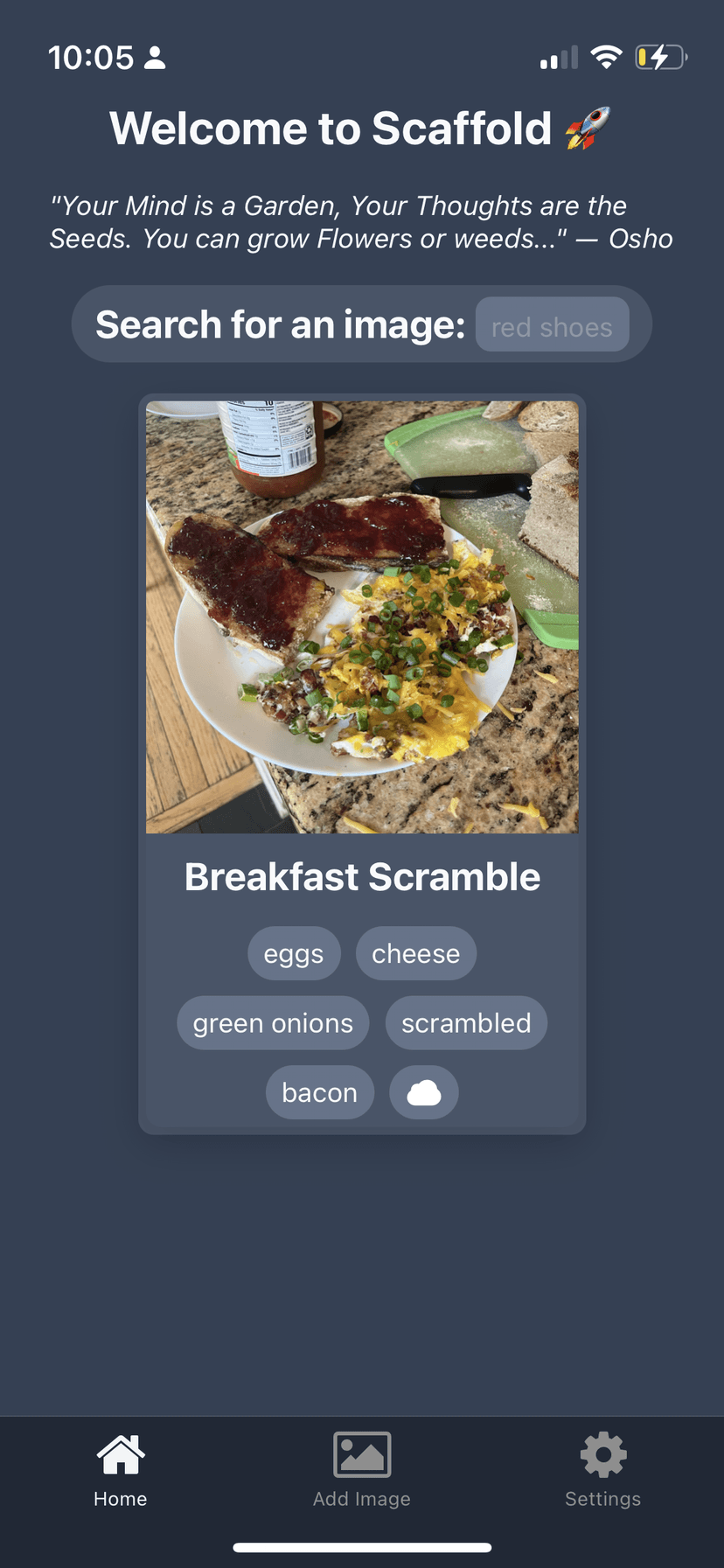Open the breakfast plate photo
This screenshot has width=724, height=1568.
362,617
